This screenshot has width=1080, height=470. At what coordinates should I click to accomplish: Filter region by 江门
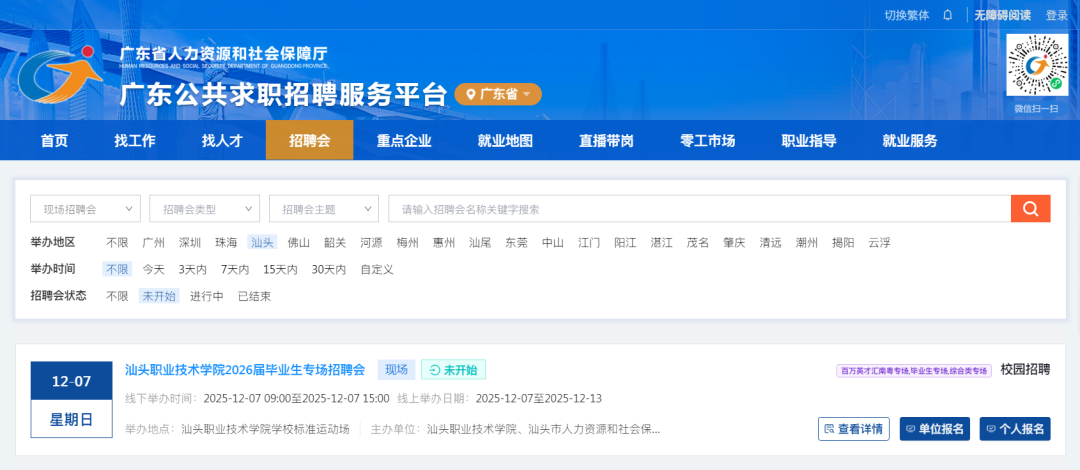click(x=589, y=243)
